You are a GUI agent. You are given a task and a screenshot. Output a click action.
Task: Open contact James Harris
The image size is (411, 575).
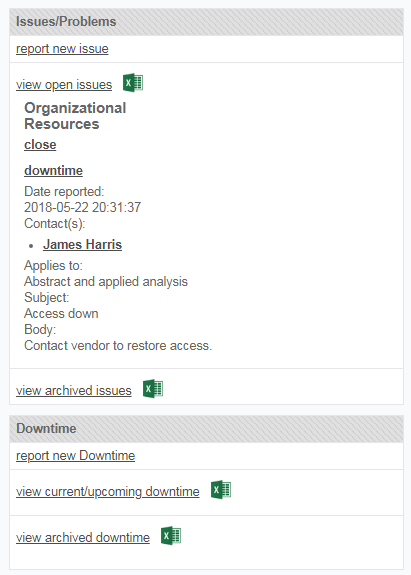(x=82, y=245)
